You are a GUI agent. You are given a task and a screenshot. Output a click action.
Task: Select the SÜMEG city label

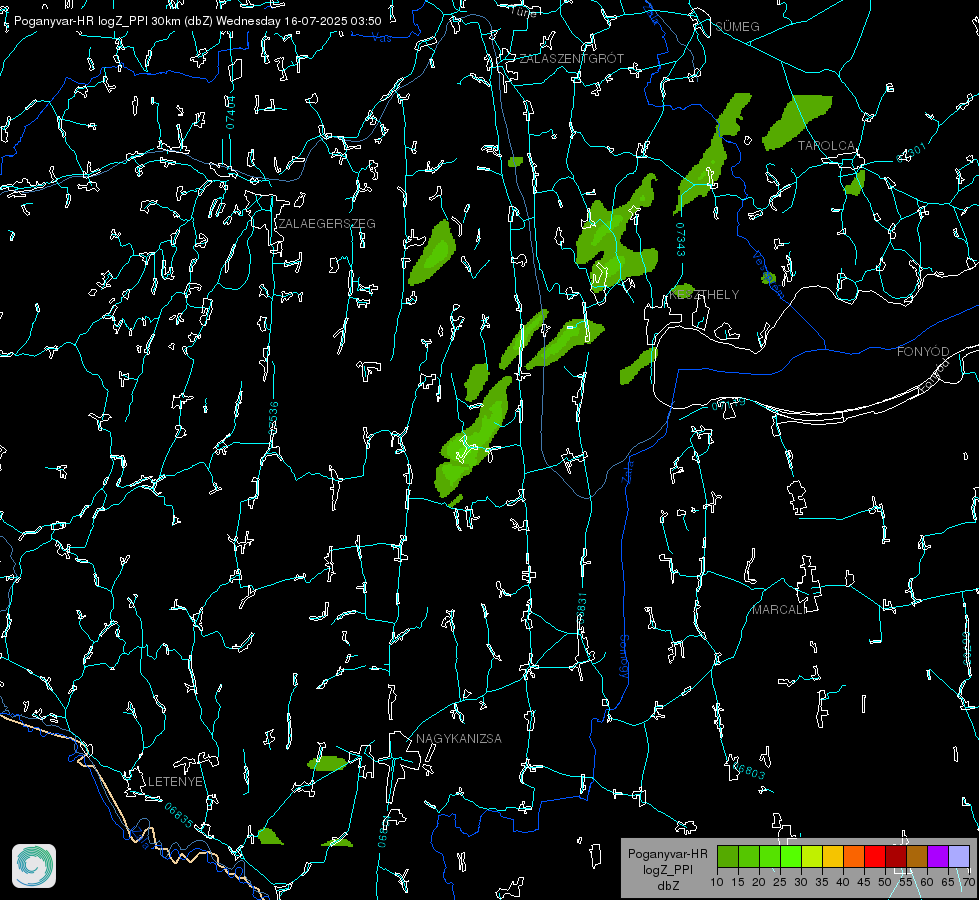click(x=737, y=27)
